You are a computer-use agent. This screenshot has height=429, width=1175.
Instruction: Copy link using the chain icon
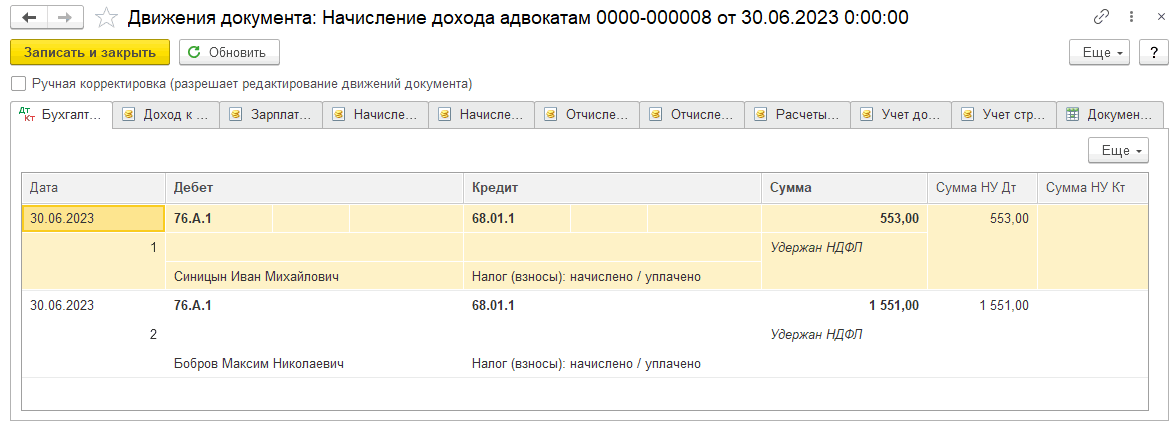pos(1102,18)
